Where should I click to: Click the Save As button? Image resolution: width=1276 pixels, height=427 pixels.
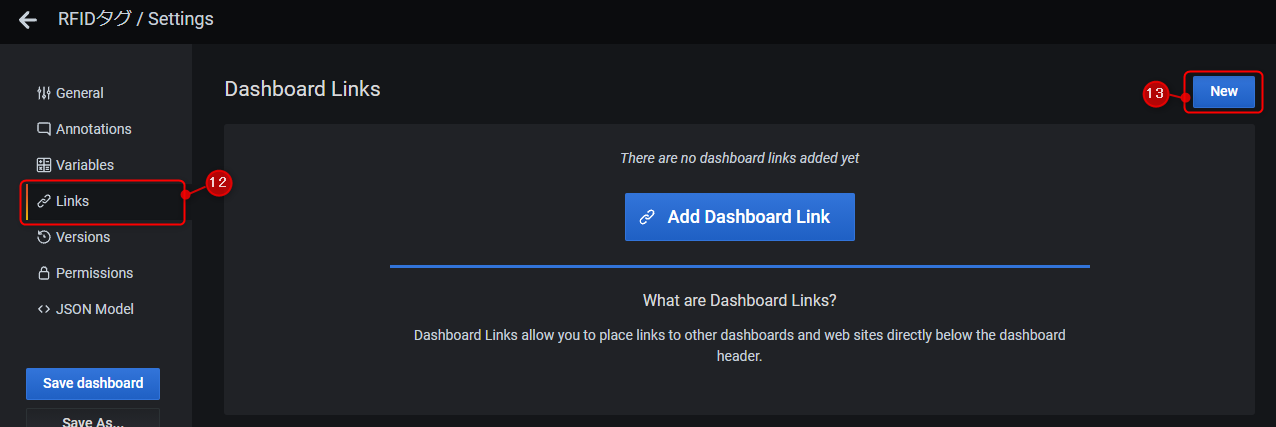93,419
